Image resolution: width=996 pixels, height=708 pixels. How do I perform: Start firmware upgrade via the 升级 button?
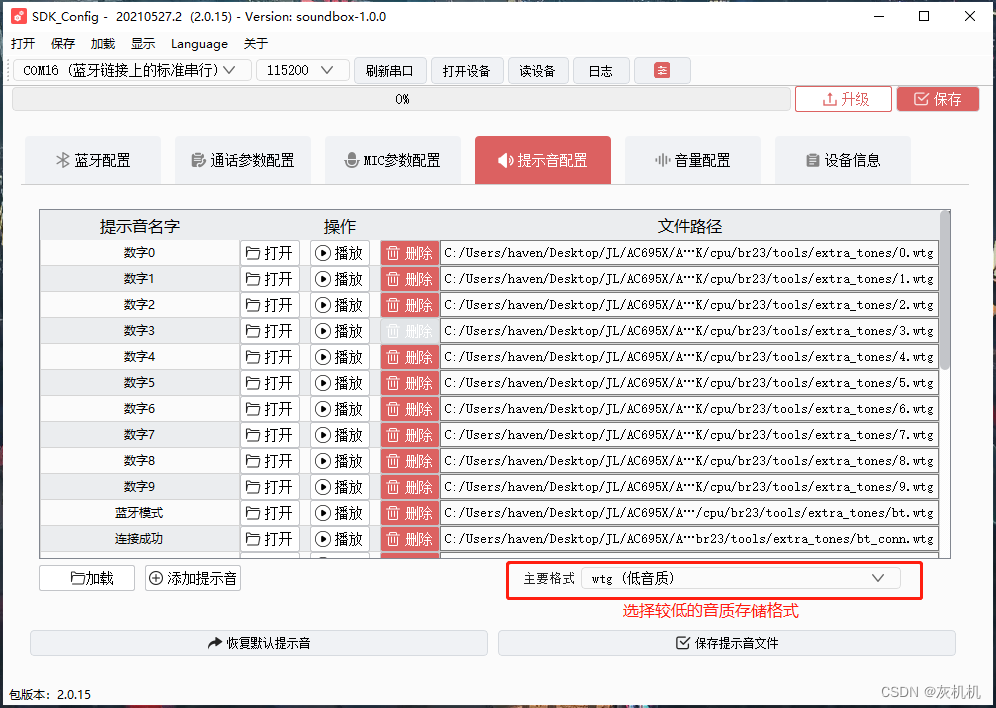pos(843,98)
